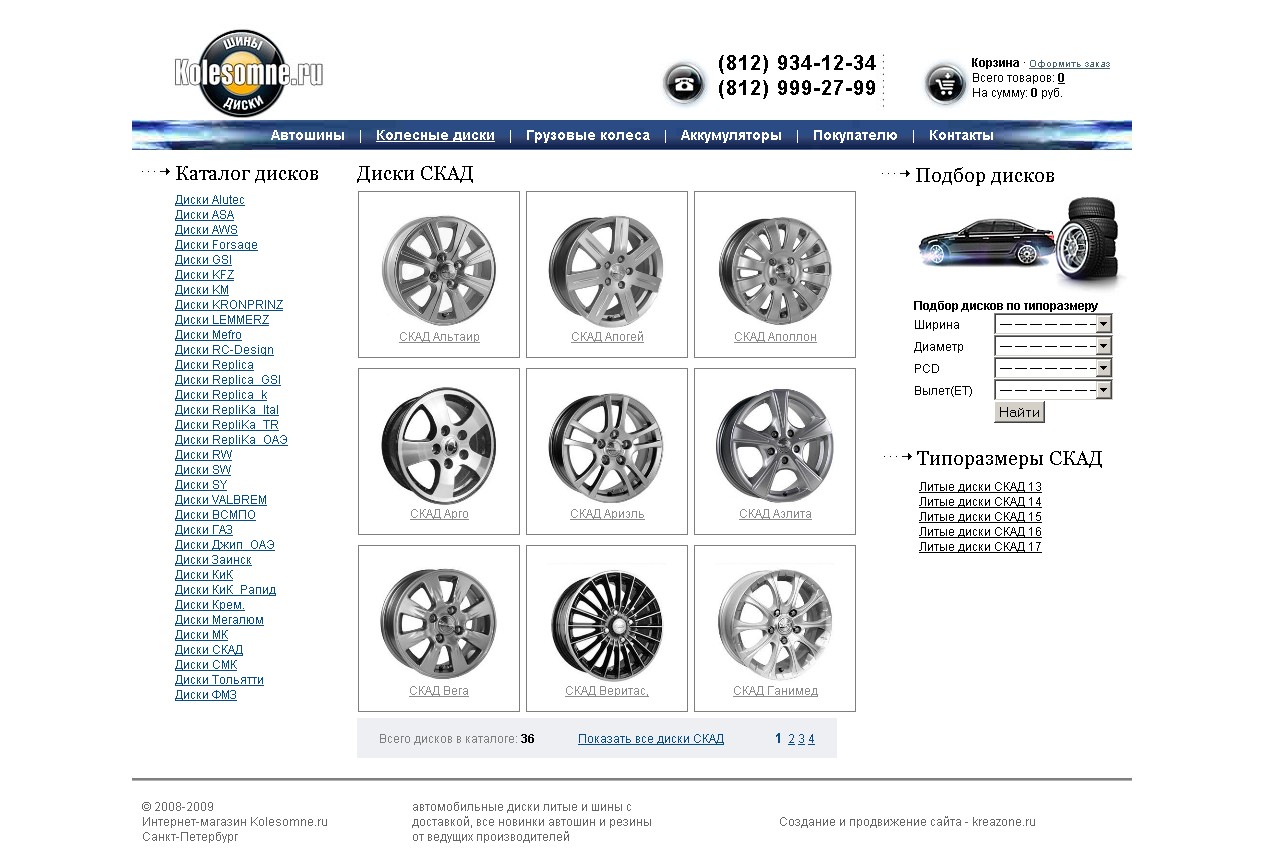Click the cart item count 0 link

(1061, 78)
